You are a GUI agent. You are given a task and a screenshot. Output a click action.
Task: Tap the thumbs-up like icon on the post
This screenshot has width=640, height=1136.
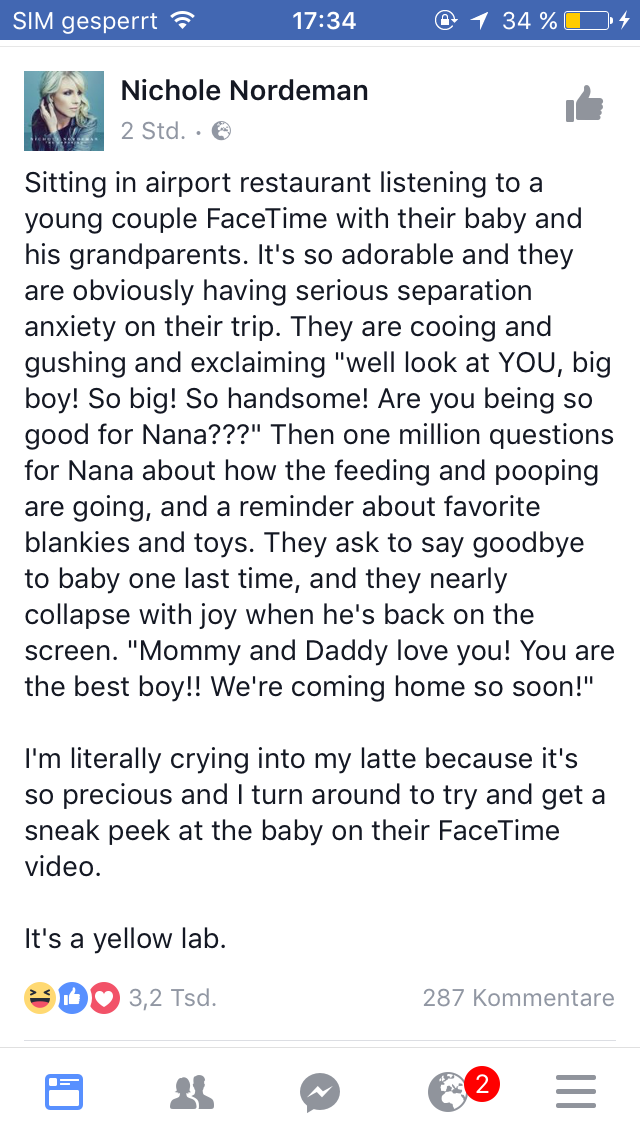(x=584, y=102)
